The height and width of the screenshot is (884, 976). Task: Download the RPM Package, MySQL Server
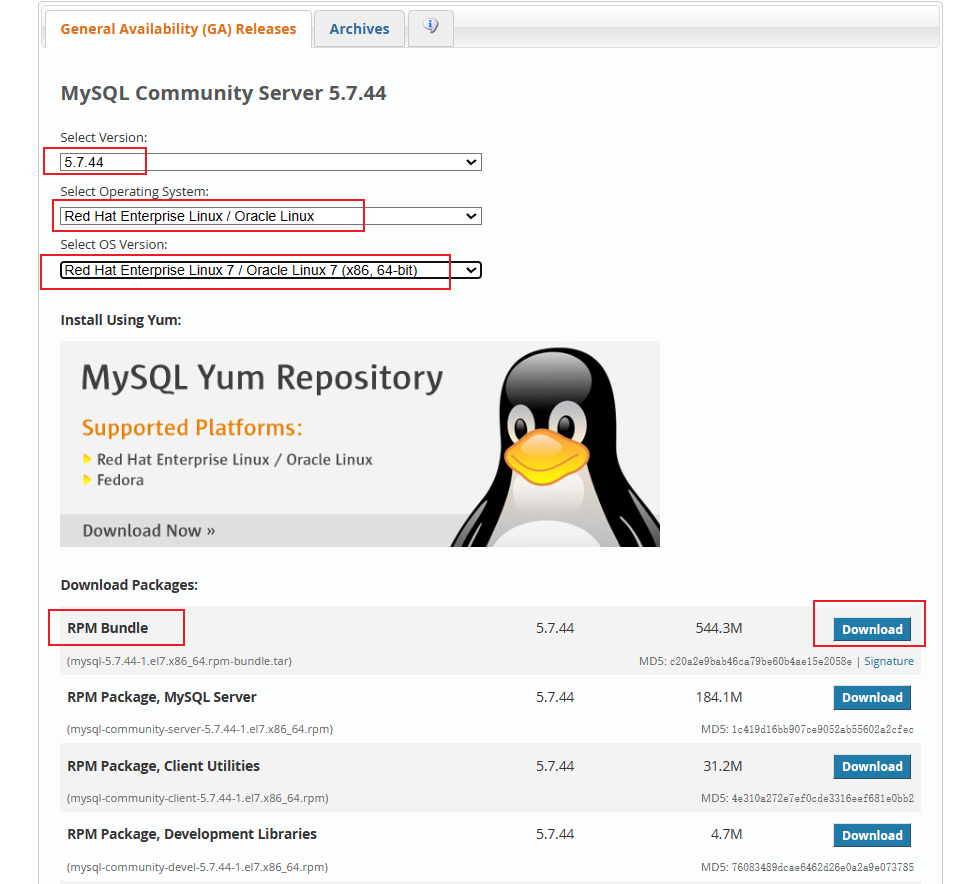click(x=871, y=697)
